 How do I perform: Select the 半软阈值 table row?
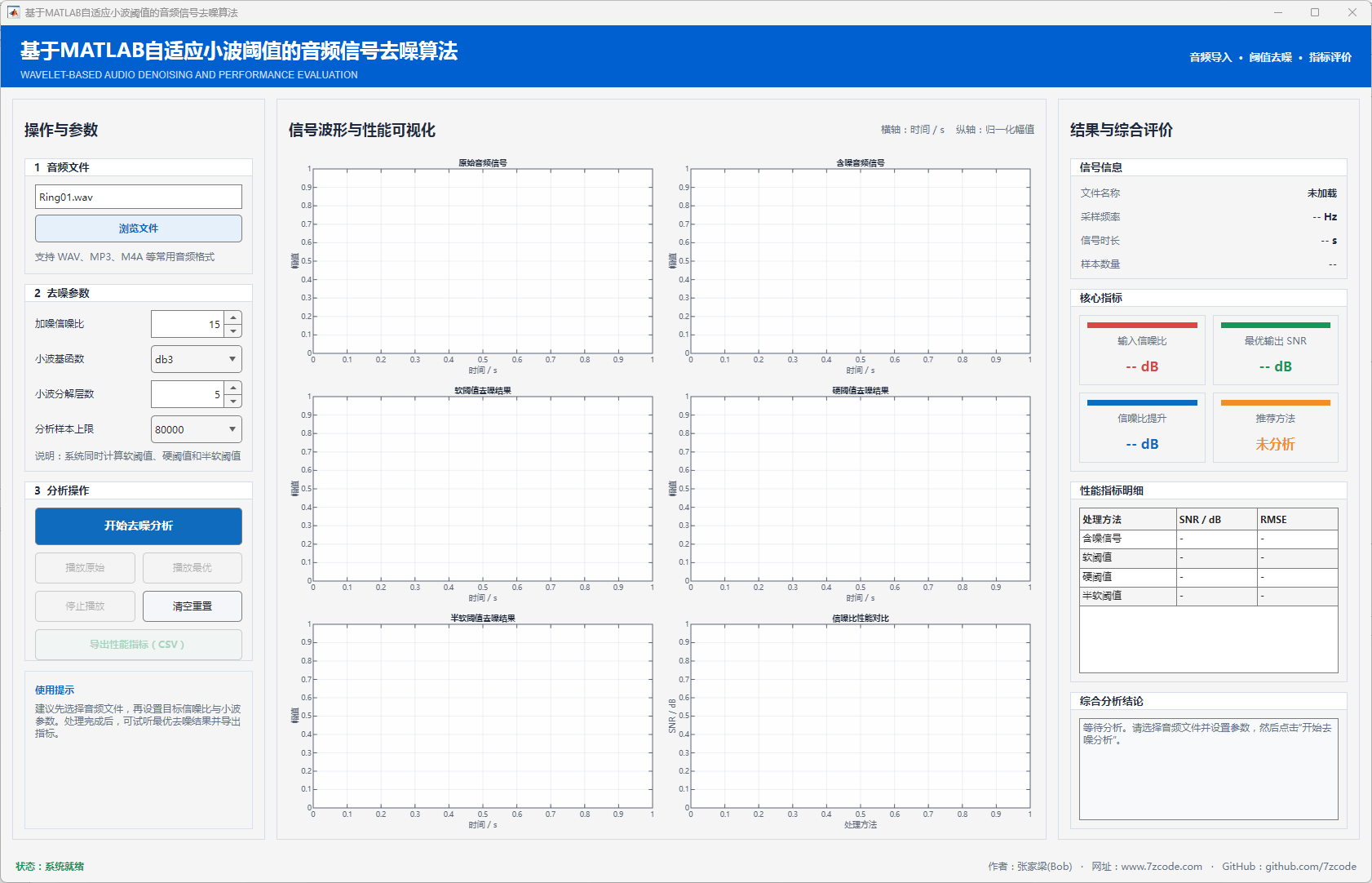pyautogui.click(x=1209, y=597)
